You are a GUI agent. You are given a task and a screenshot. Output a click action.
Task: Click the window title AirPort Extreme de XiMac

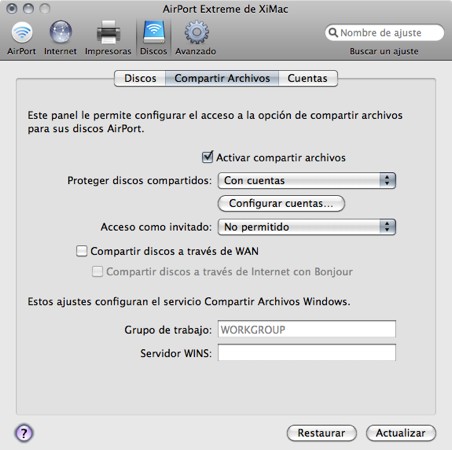225,9
